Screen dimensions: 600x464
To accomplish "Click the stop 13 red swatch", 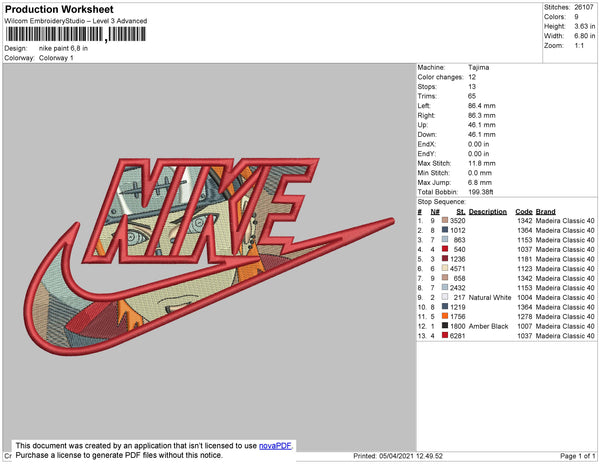I will click(445, 335).
